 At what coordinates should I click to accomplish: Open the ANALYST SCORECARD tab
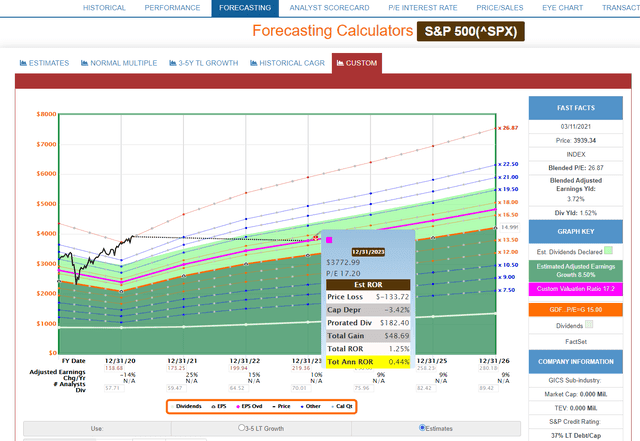(329, 8)
